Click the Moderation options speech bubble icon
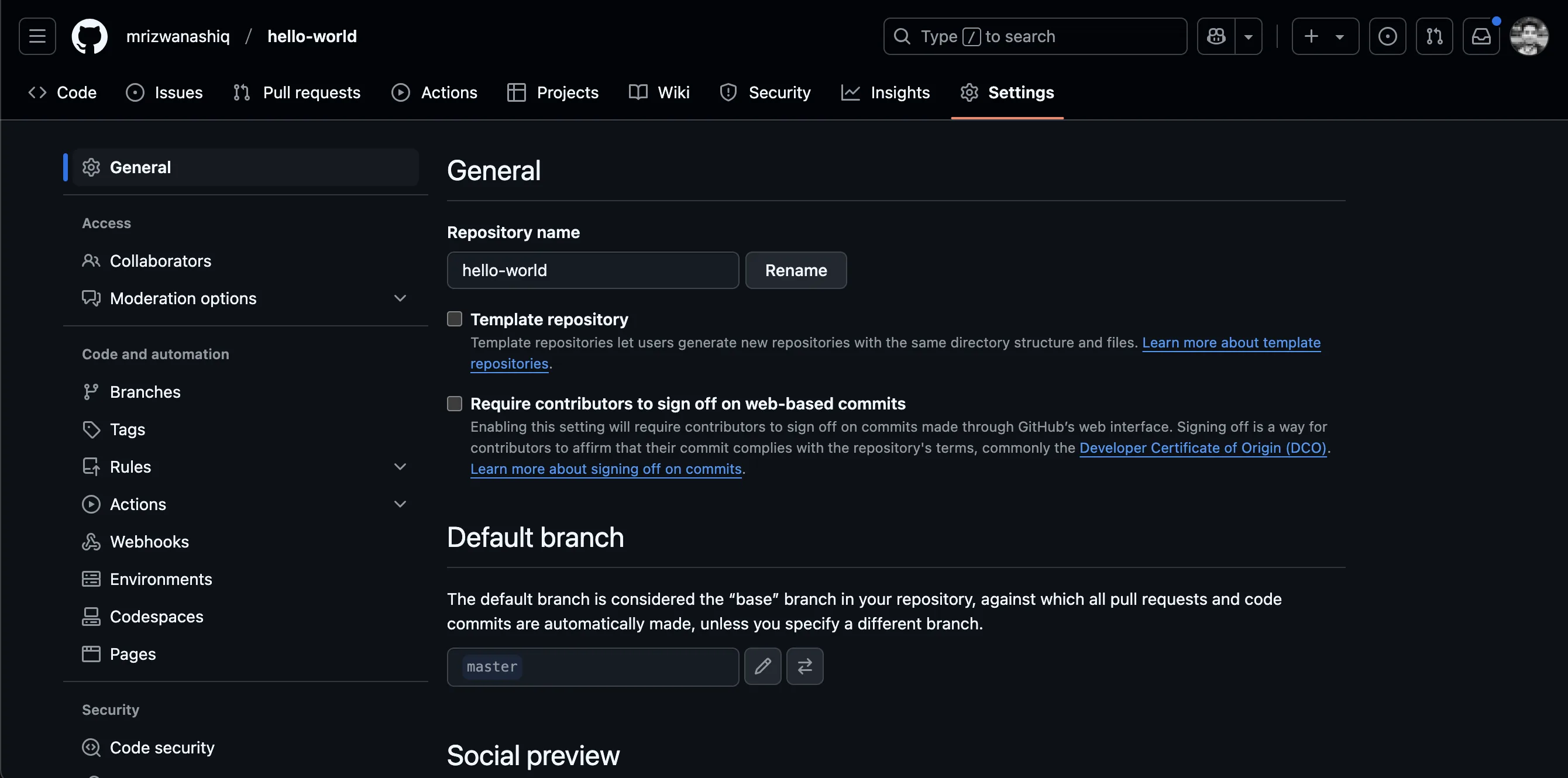Image resolution: width=1568 pixels, height=778 pixels. coord(91,298)
